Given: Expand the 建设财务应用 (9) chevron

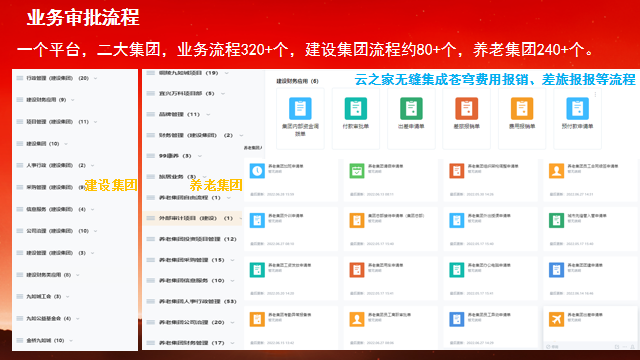Looking at the screenshot, I should click(x=73, y=100).
